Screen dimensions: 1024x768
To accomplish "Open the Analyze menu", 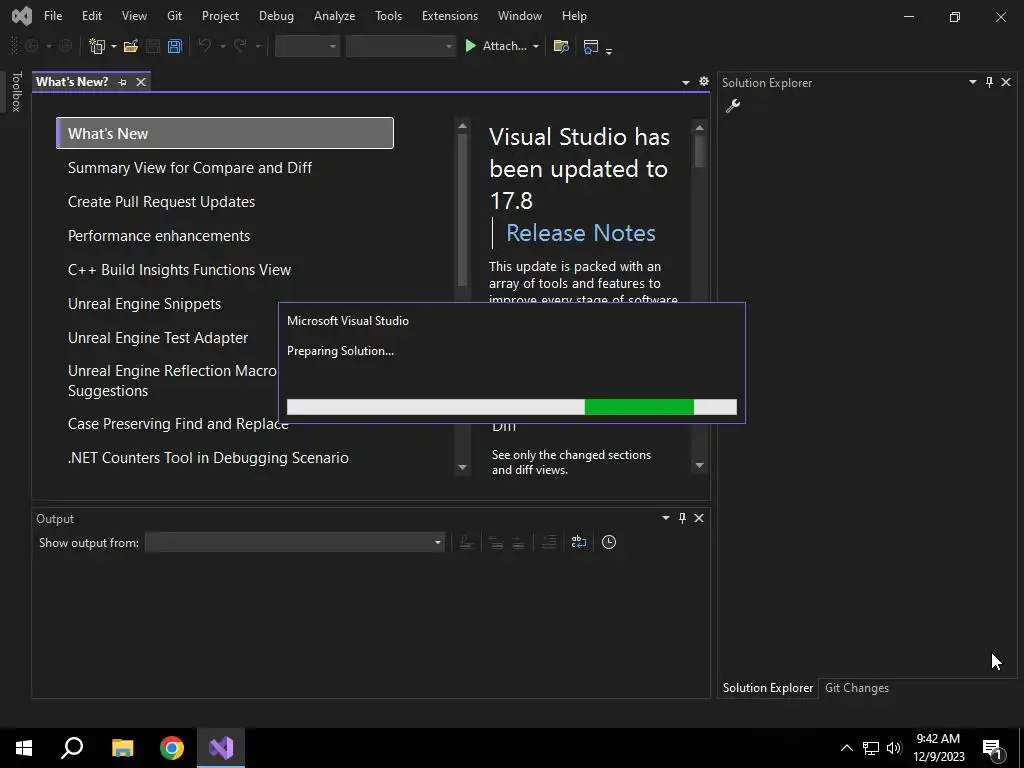I will pos(334,16).
